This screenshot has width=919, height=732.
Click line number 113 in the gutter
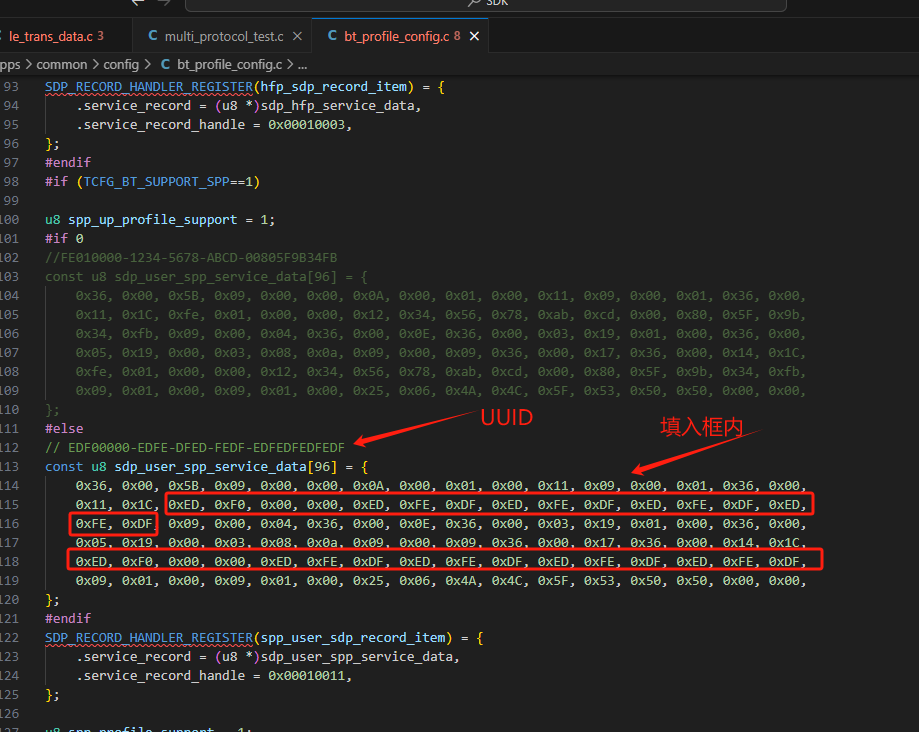(x=9, y=467)
